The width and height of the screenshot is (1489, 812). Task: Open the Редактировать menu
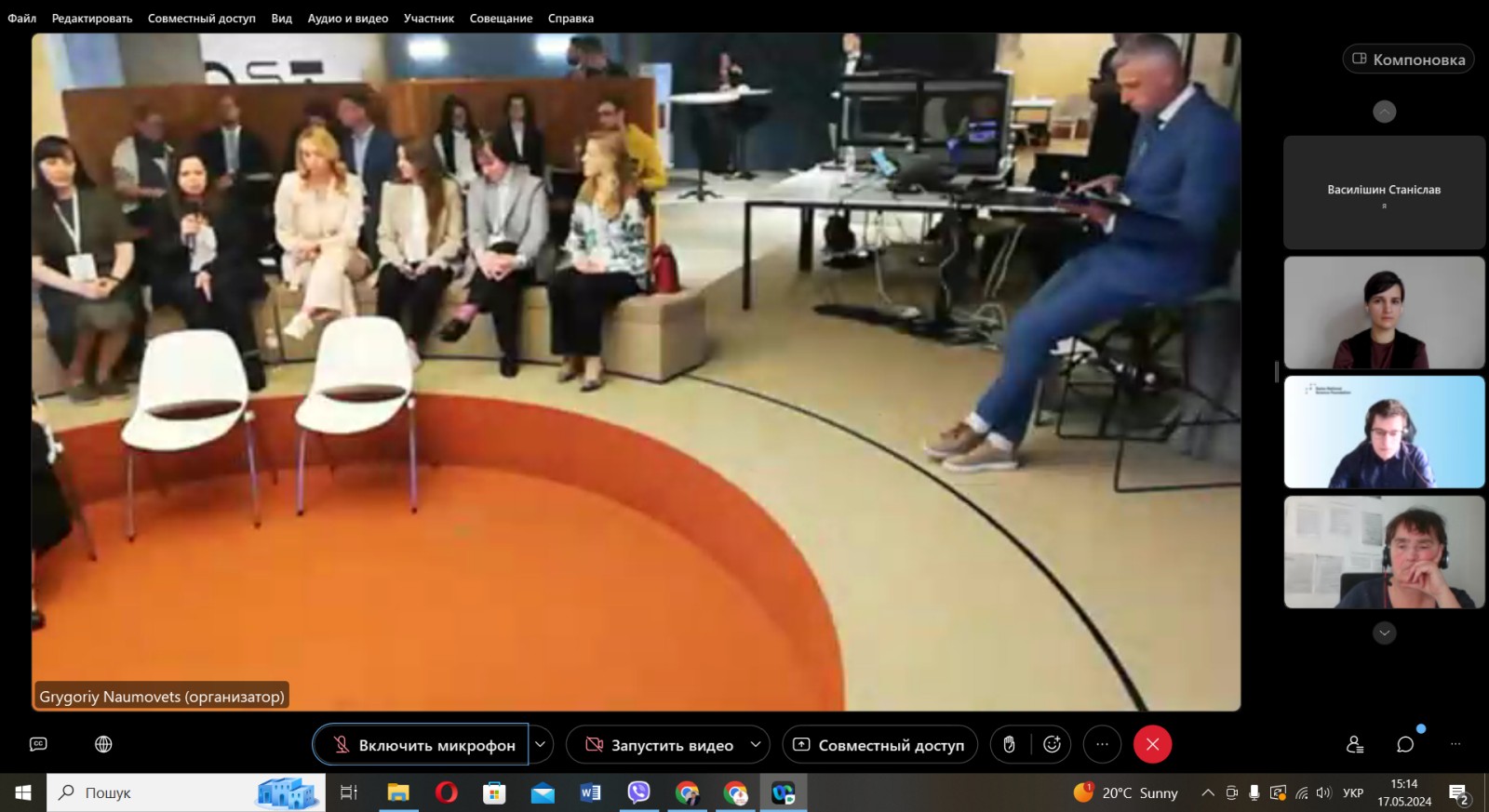point(92,18)
